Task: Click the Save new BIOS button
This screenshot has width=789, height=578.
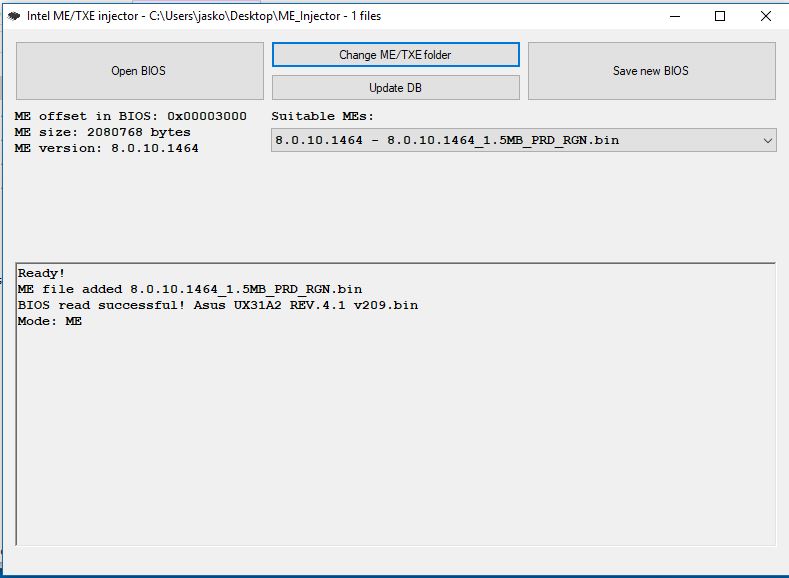Action: click(x=652, y=71)
